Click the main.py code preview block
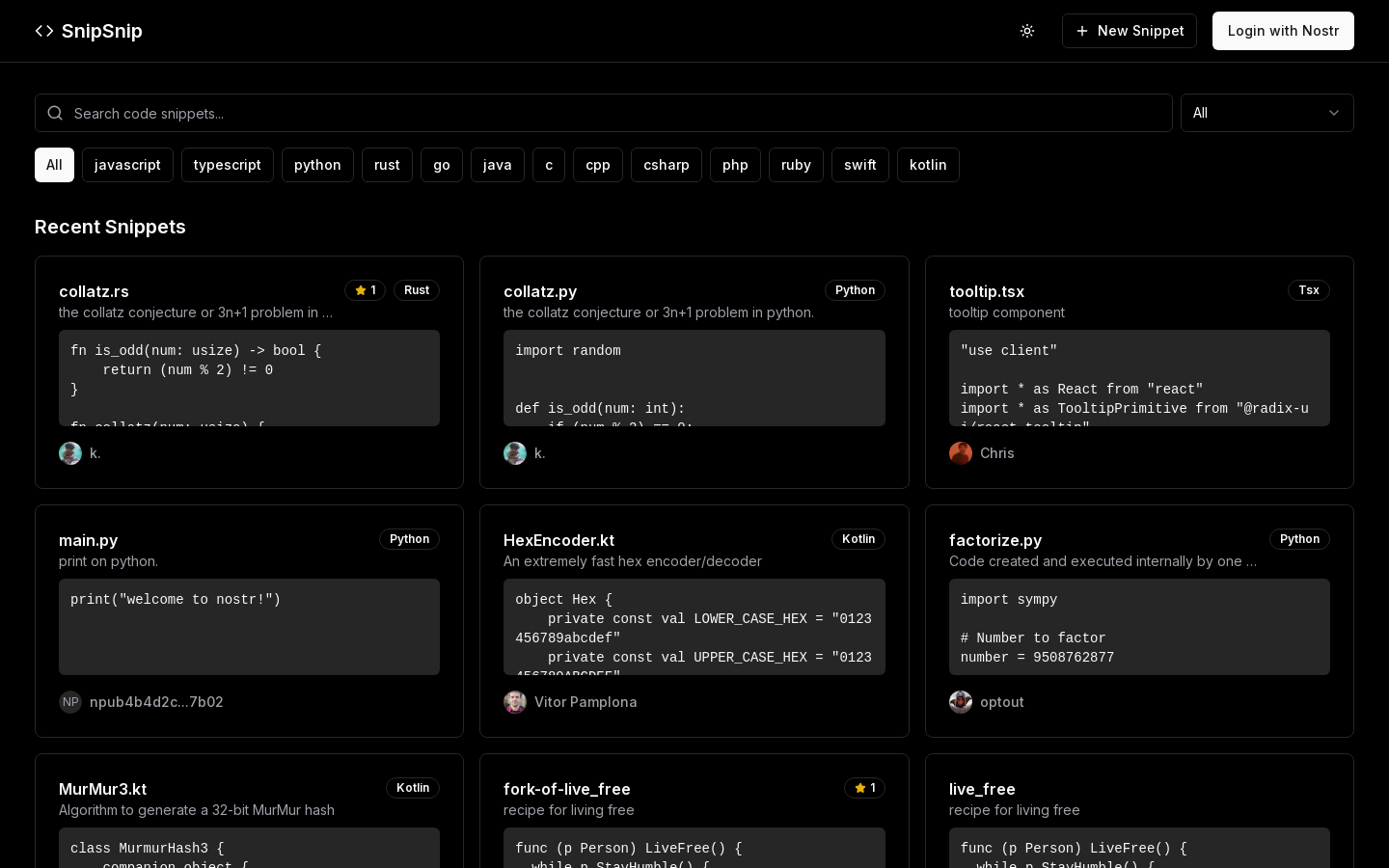 249,627
